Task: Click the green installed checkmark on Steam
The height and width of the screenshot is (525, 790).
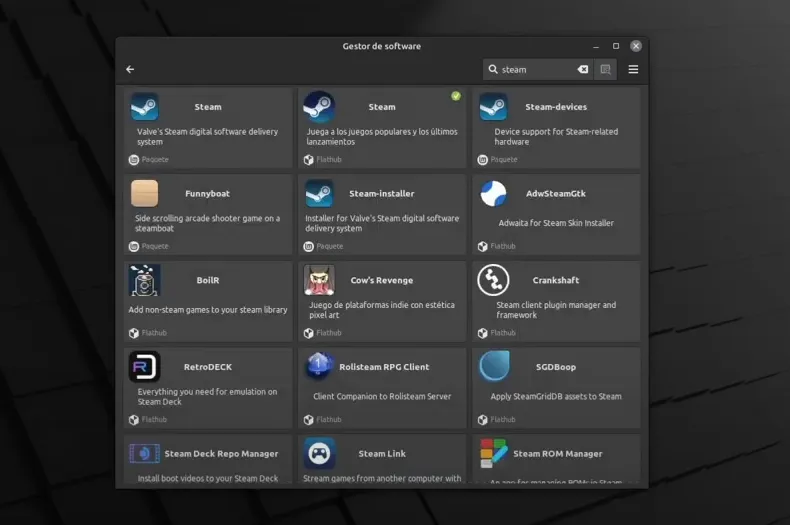Action: 456,96
